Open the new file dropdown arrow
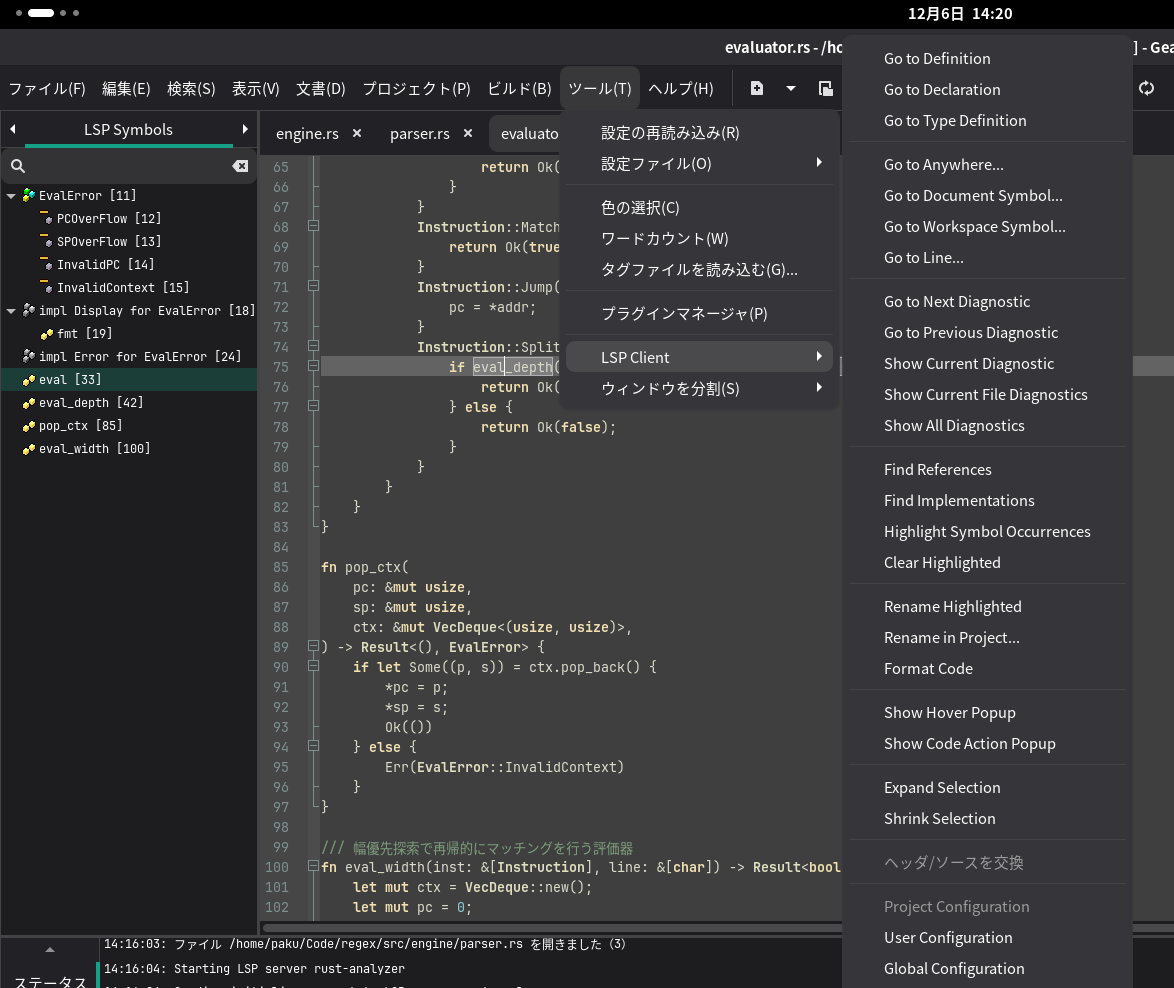 791,88
